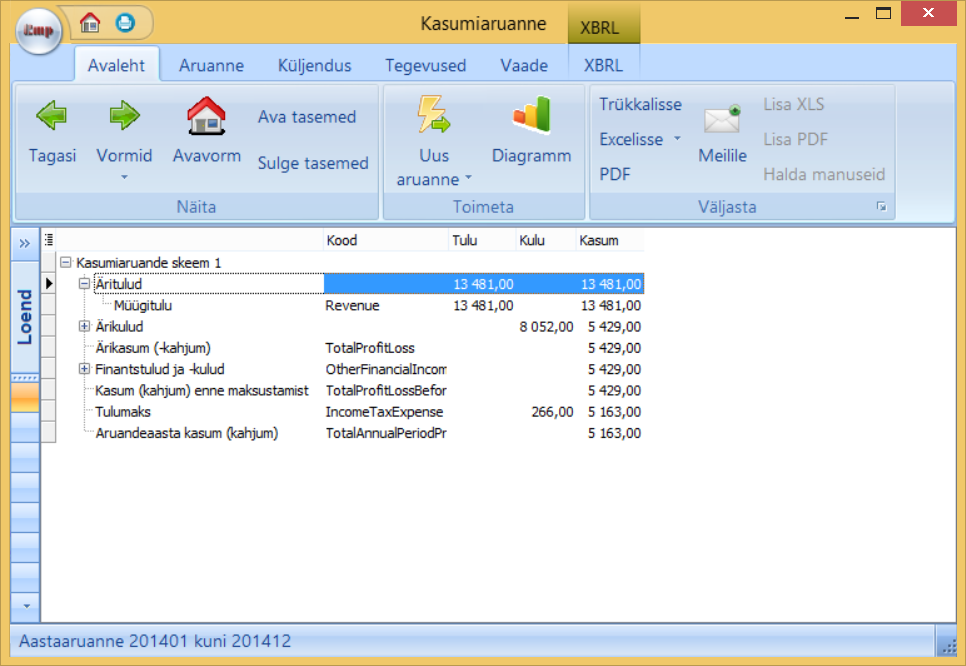
Task: Click the round Emp application logo button
Action: 39,30
